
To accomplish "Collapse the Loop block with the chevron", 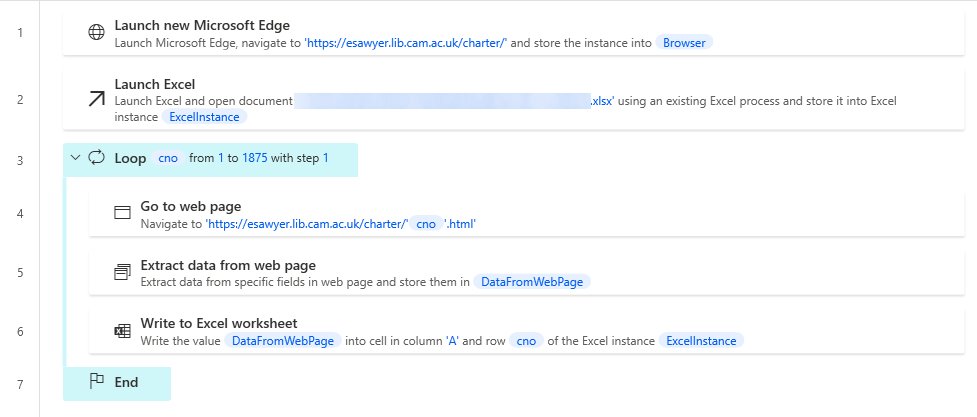I will tap(75, 158).
